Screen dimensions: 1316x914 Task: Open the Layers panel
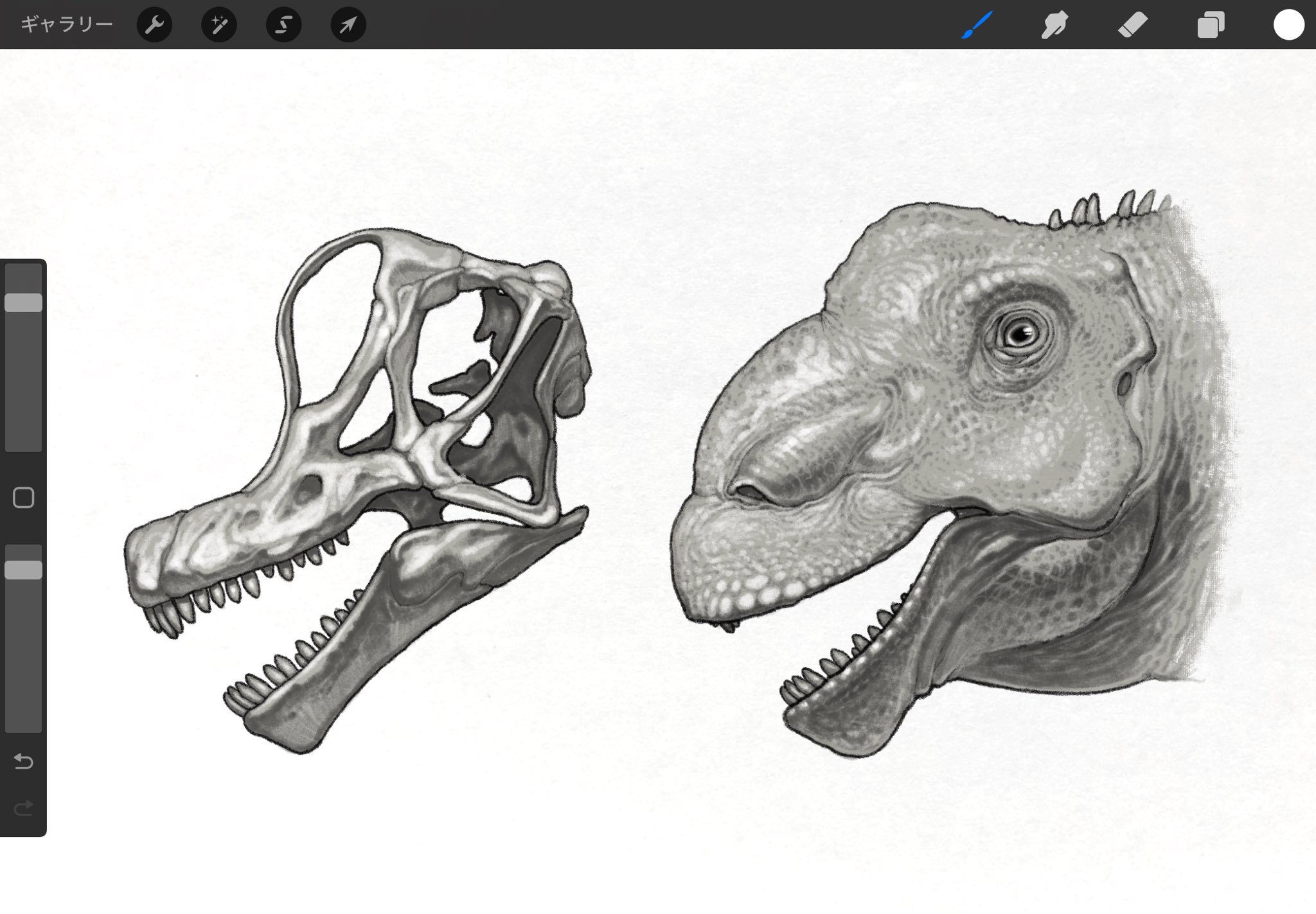1211,26
